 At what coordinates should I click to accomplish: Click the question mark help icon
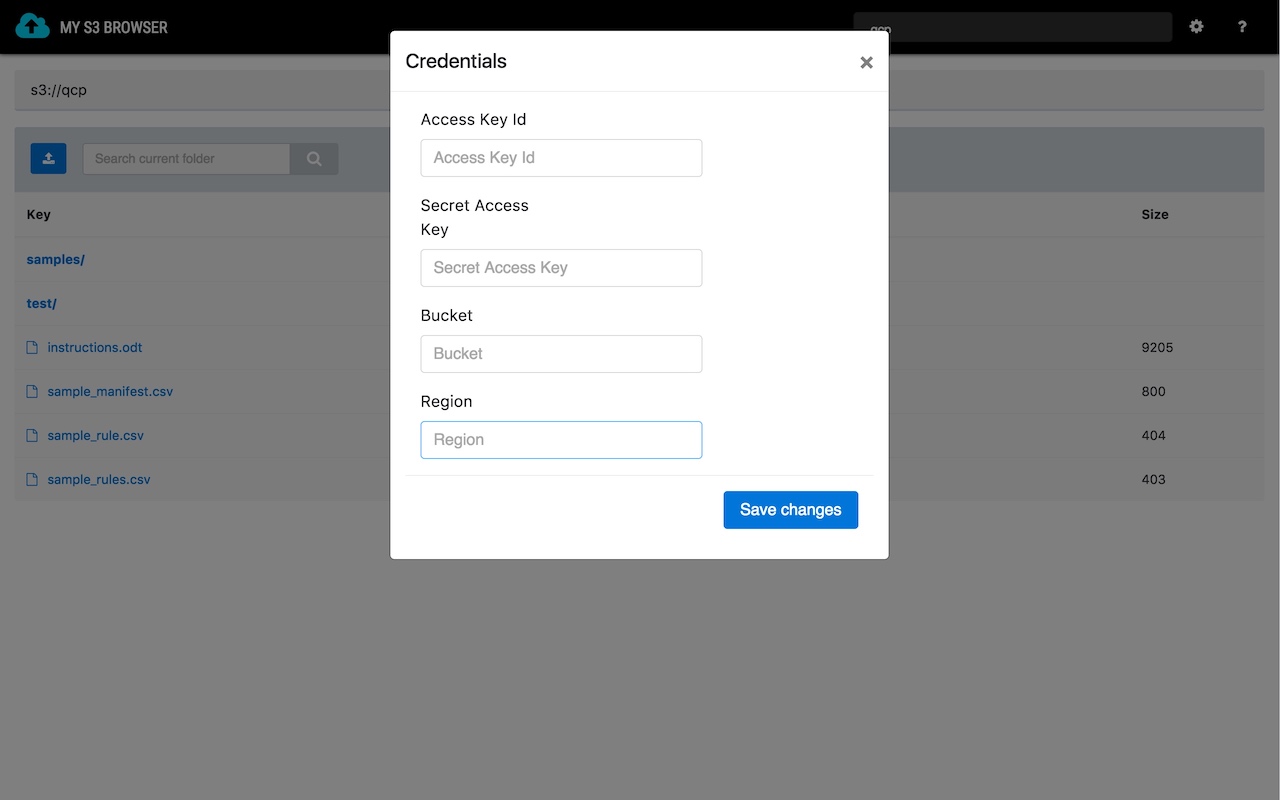click(x=1242, y=27)
